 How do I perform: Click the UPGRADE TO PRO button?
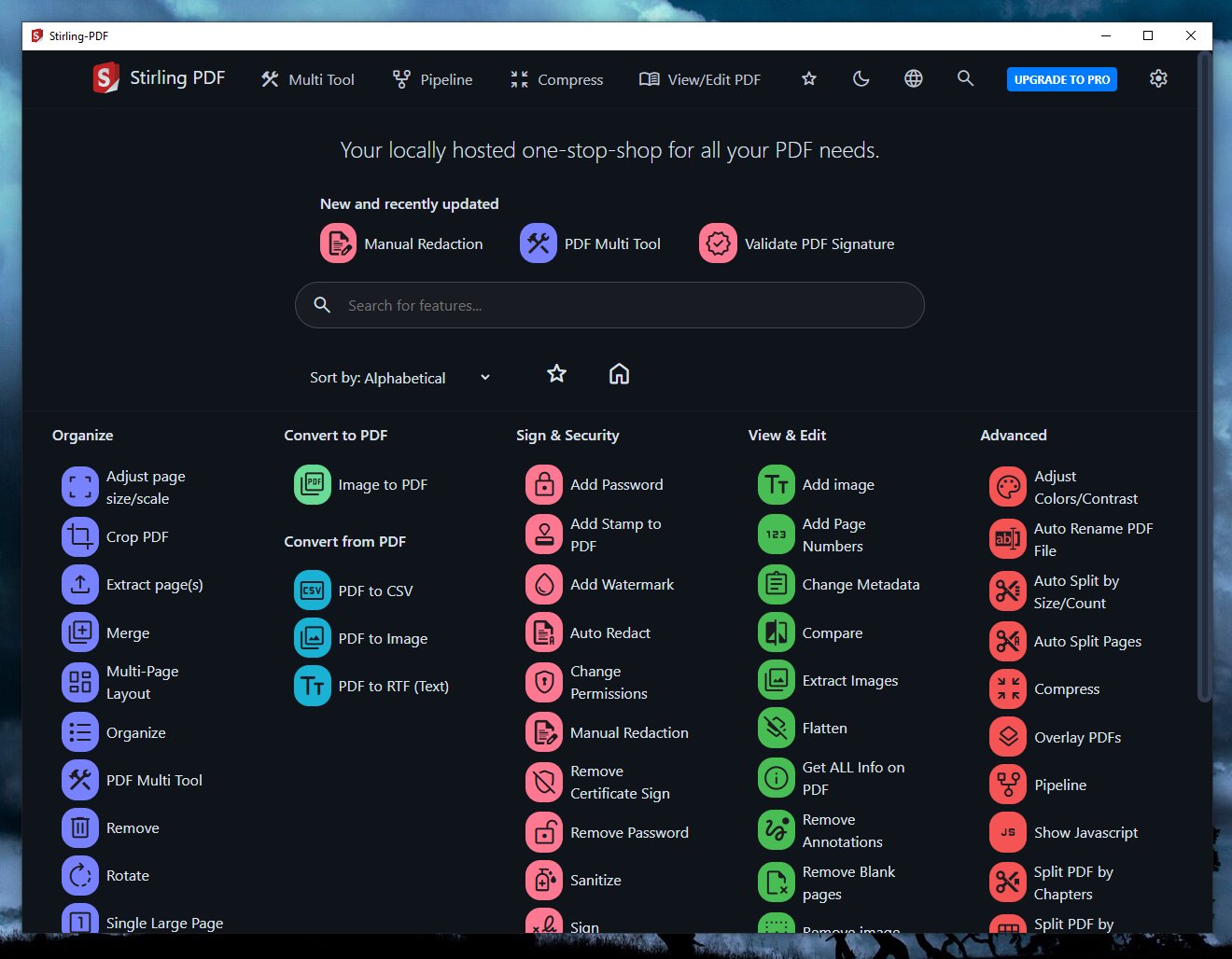[1062, 79]
